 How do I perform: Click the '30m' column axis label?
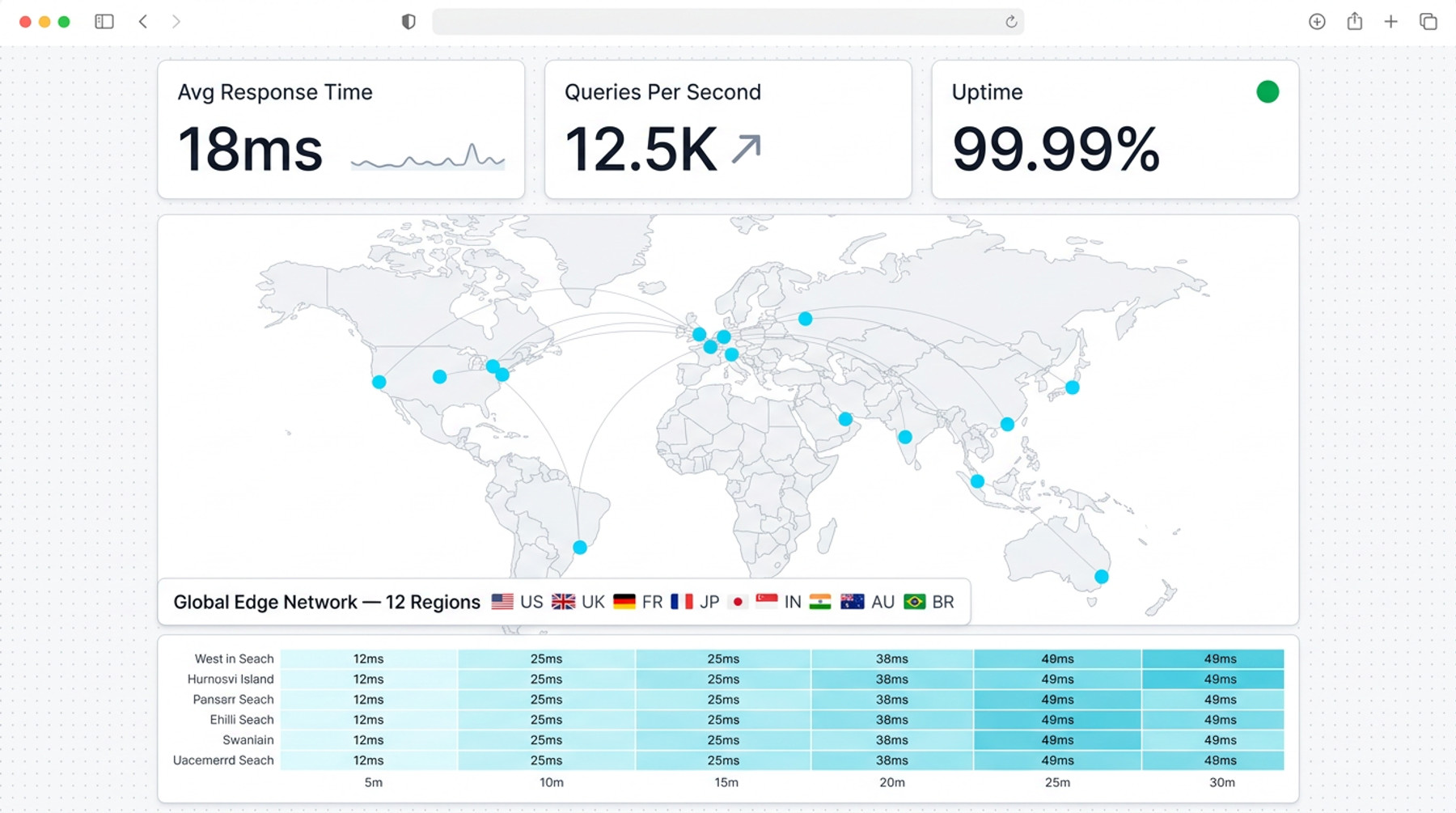pyautogui.click(x=1222, y=782)
